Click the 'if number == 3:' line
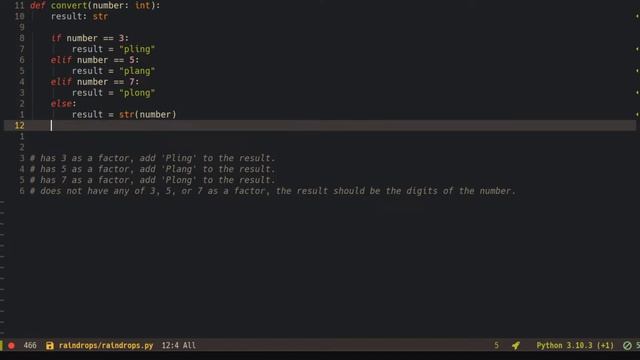 90,38
